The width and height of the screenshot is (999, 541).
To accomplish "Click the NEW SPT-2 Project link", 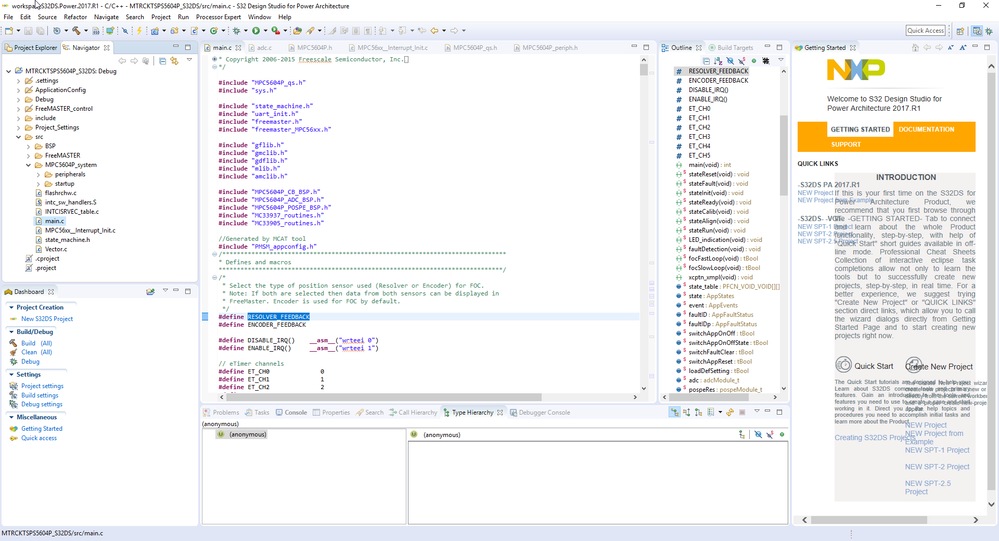I will point(937,466).
